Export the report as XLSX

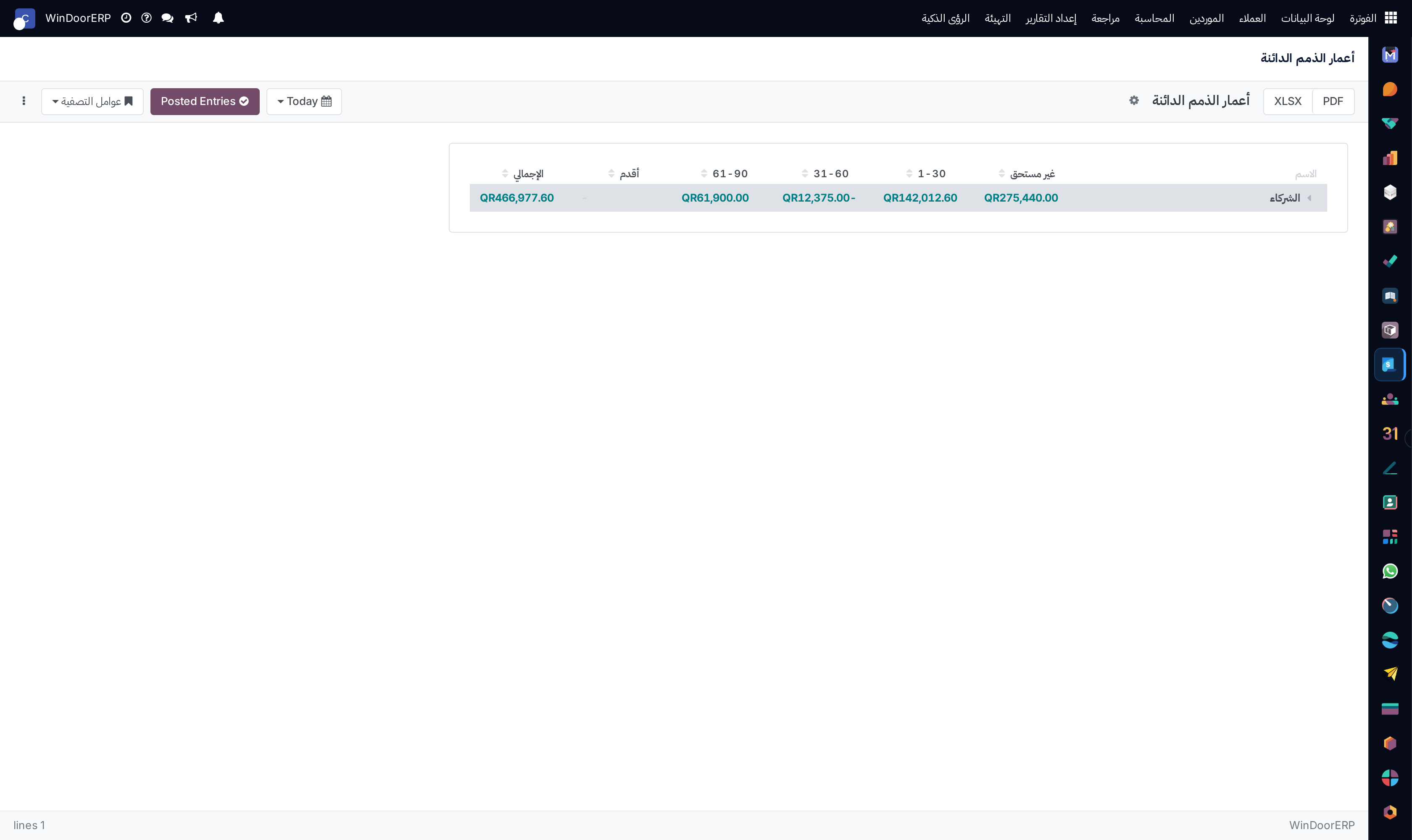click(x=1287, y=101)
